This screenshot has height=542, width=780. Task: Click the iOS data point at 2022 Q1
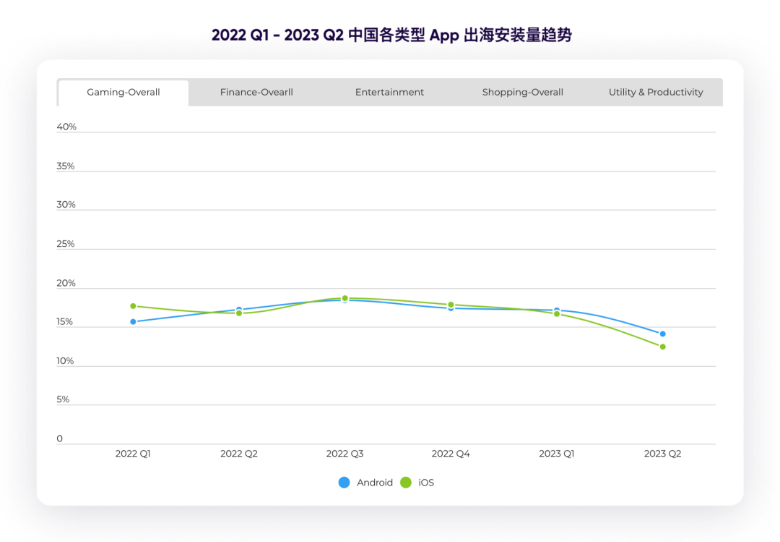pos(133,306)
